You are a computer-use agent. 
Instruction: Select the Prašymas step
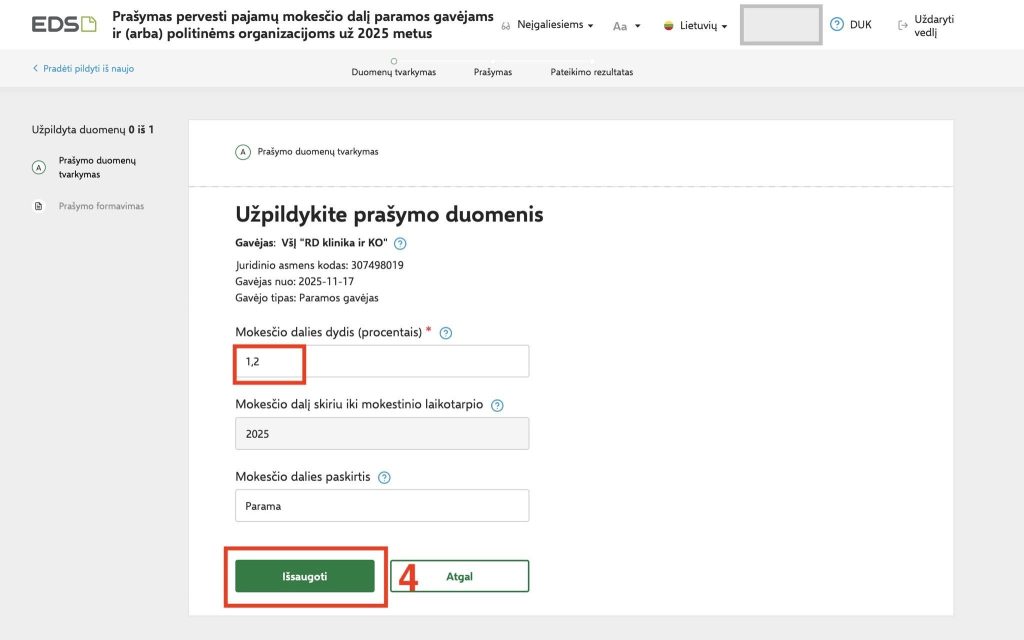(x=492, y=72)
